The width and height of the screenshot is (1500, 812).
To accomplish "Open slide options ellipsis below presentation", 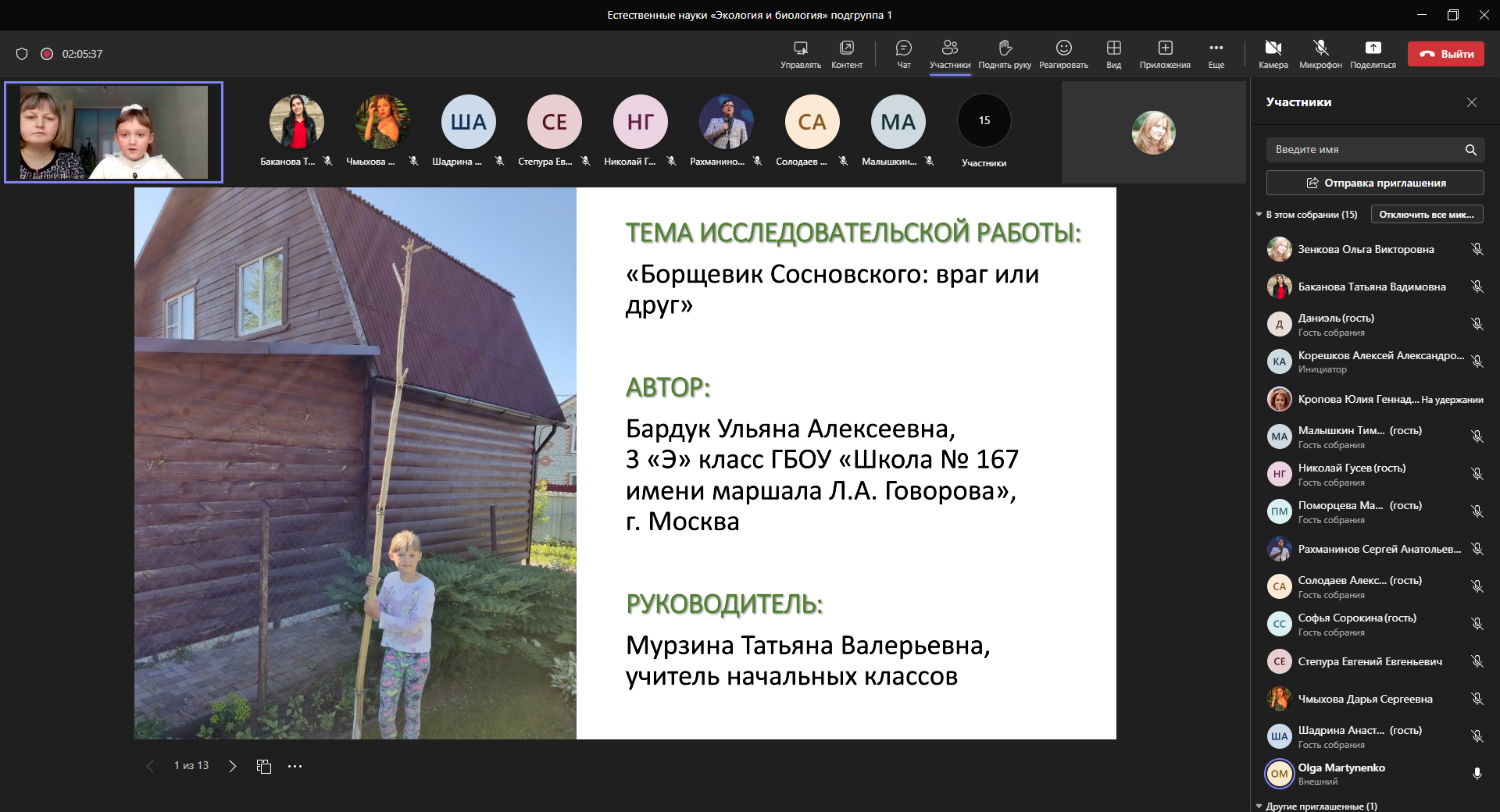I will point(295,766).
